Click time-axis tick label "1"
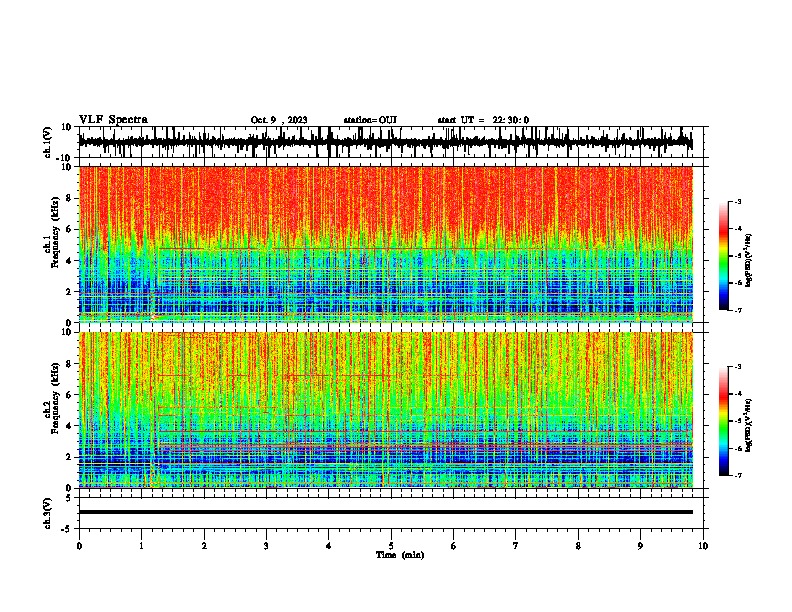 click(141, 546)
